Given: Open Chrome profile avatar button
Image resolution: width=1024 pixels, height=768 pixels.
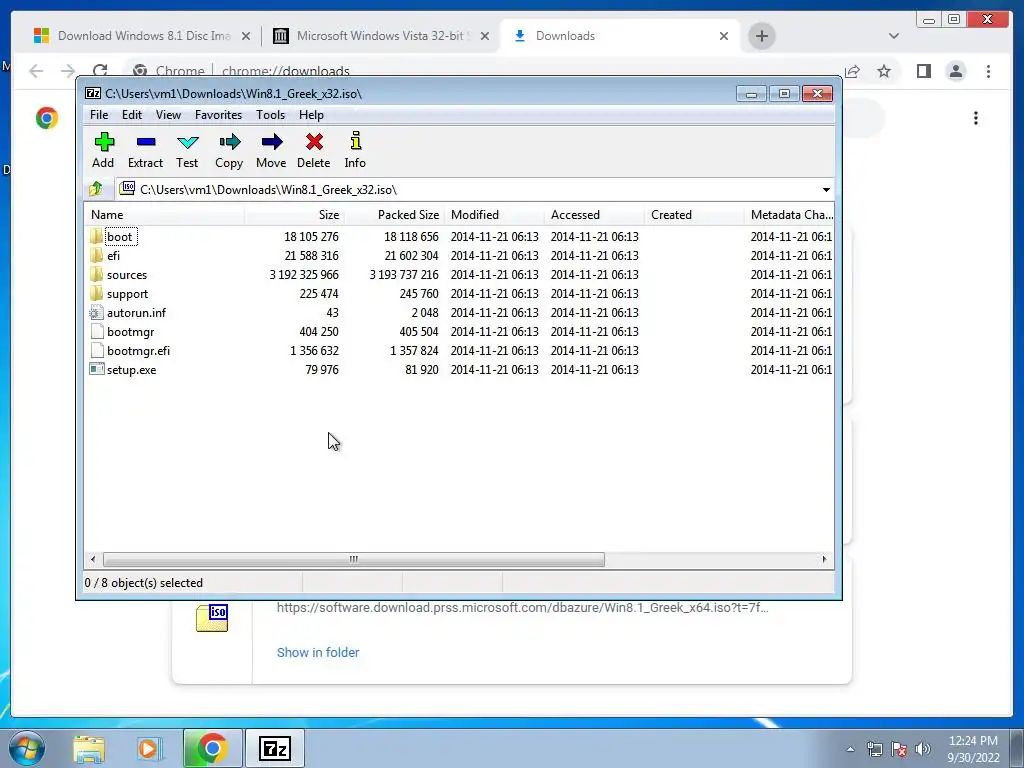Looking at the screenshot, I should (955, 71).
